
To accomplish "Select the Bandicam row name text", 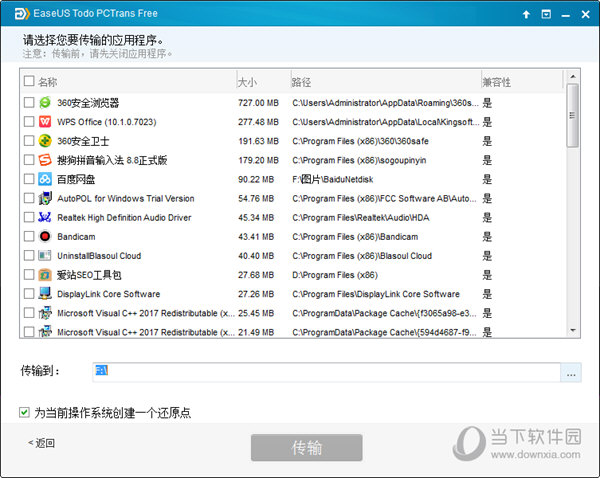I will click(76, 237).
